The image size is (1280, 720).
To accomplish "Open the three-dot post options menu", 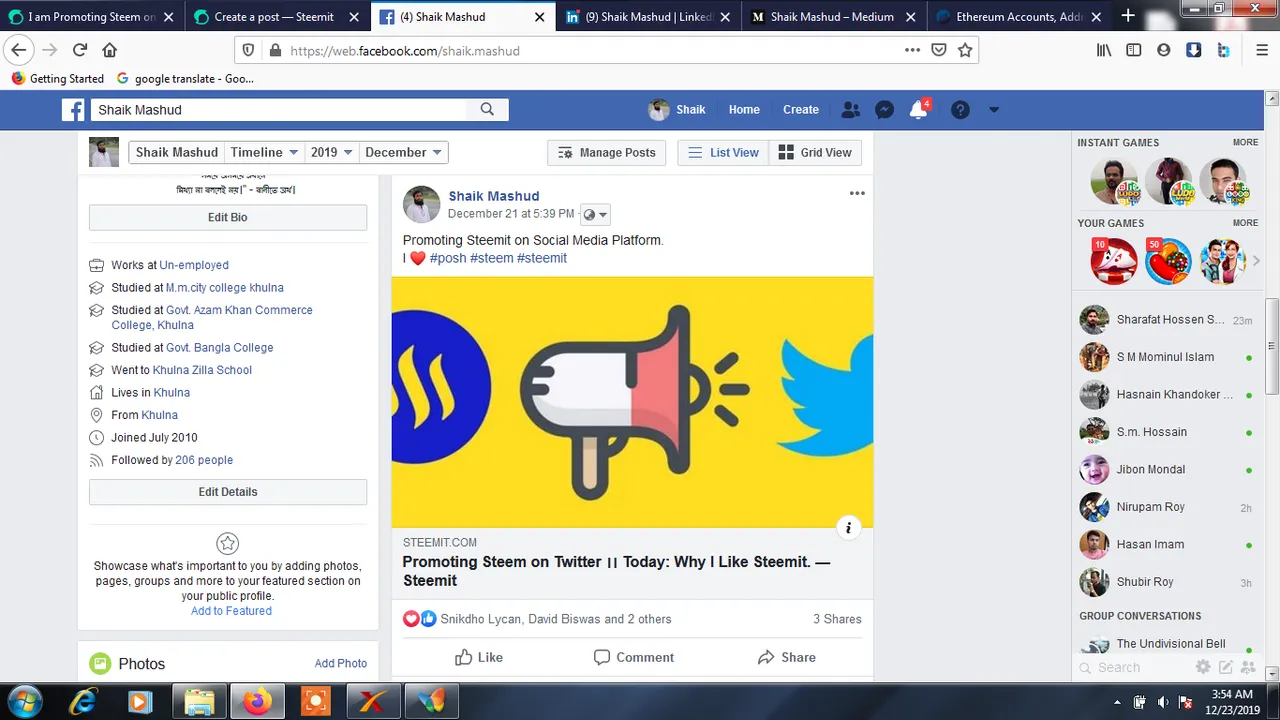I will 857,193.
